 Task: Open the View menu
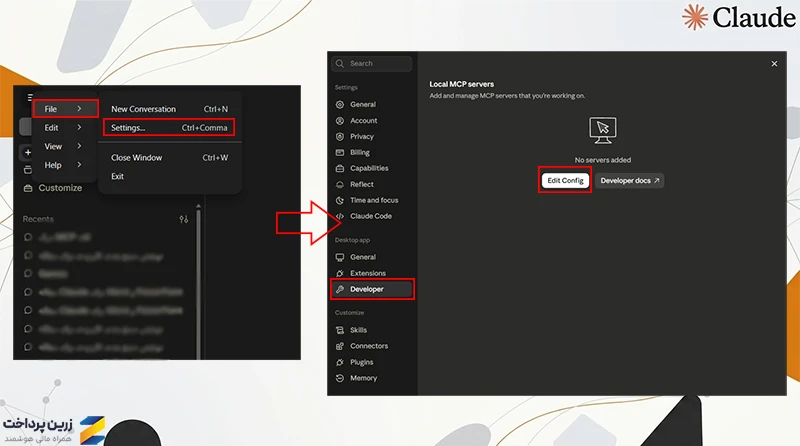(65, 146)
